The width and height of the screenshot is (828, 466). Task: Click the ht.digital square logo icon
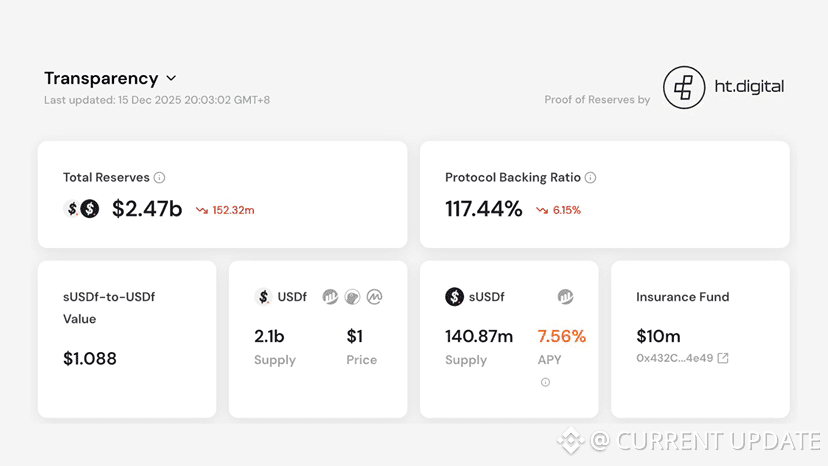[684, 88]
